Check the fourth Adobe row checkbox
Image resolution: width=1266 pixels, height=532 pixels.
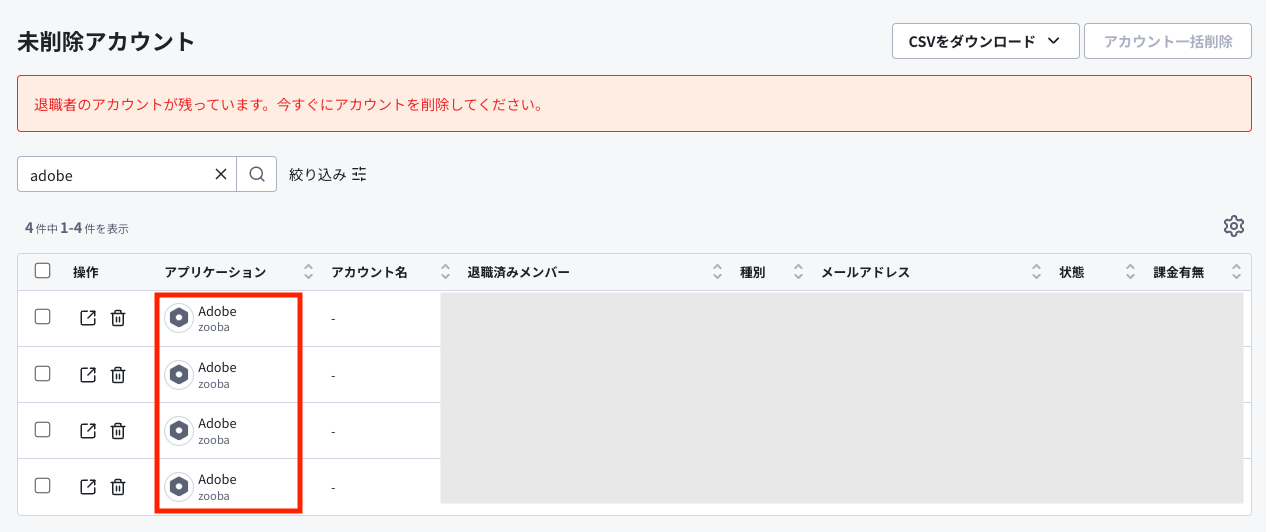coord(42,485)
